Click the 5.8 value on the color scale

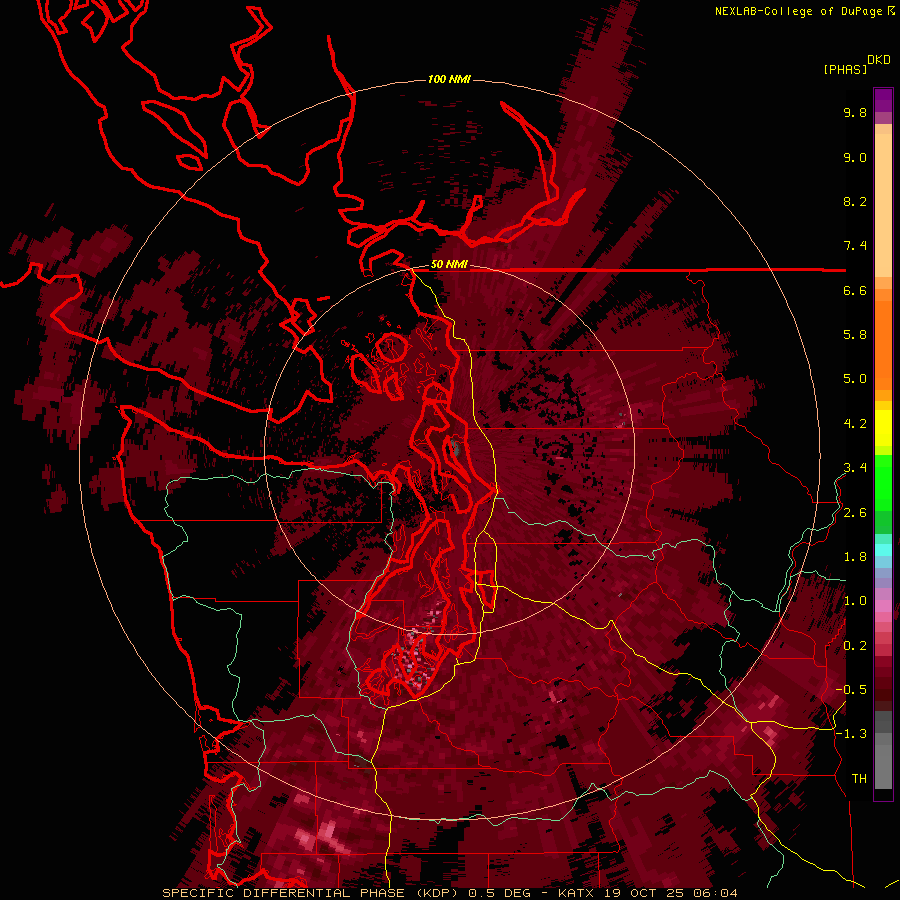855,335
